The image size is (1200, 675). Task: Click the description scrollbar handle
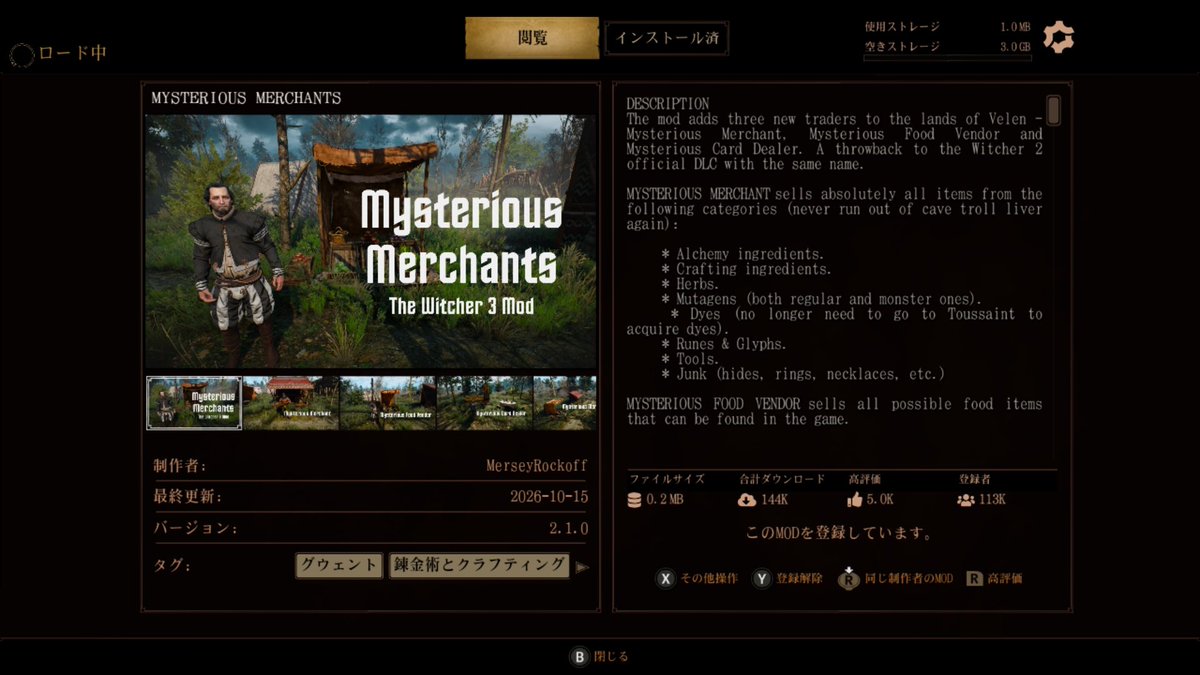click(1053, 110)
